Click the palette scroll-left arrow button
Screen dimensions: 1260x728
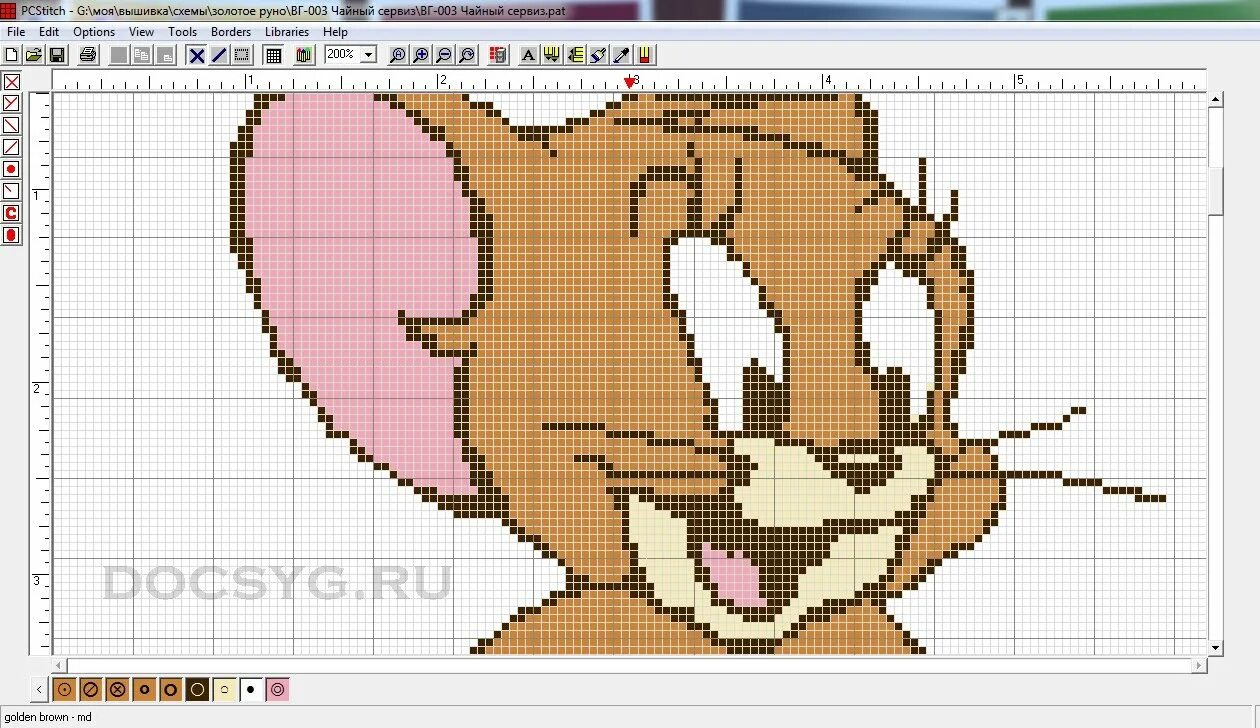(40, 689)
